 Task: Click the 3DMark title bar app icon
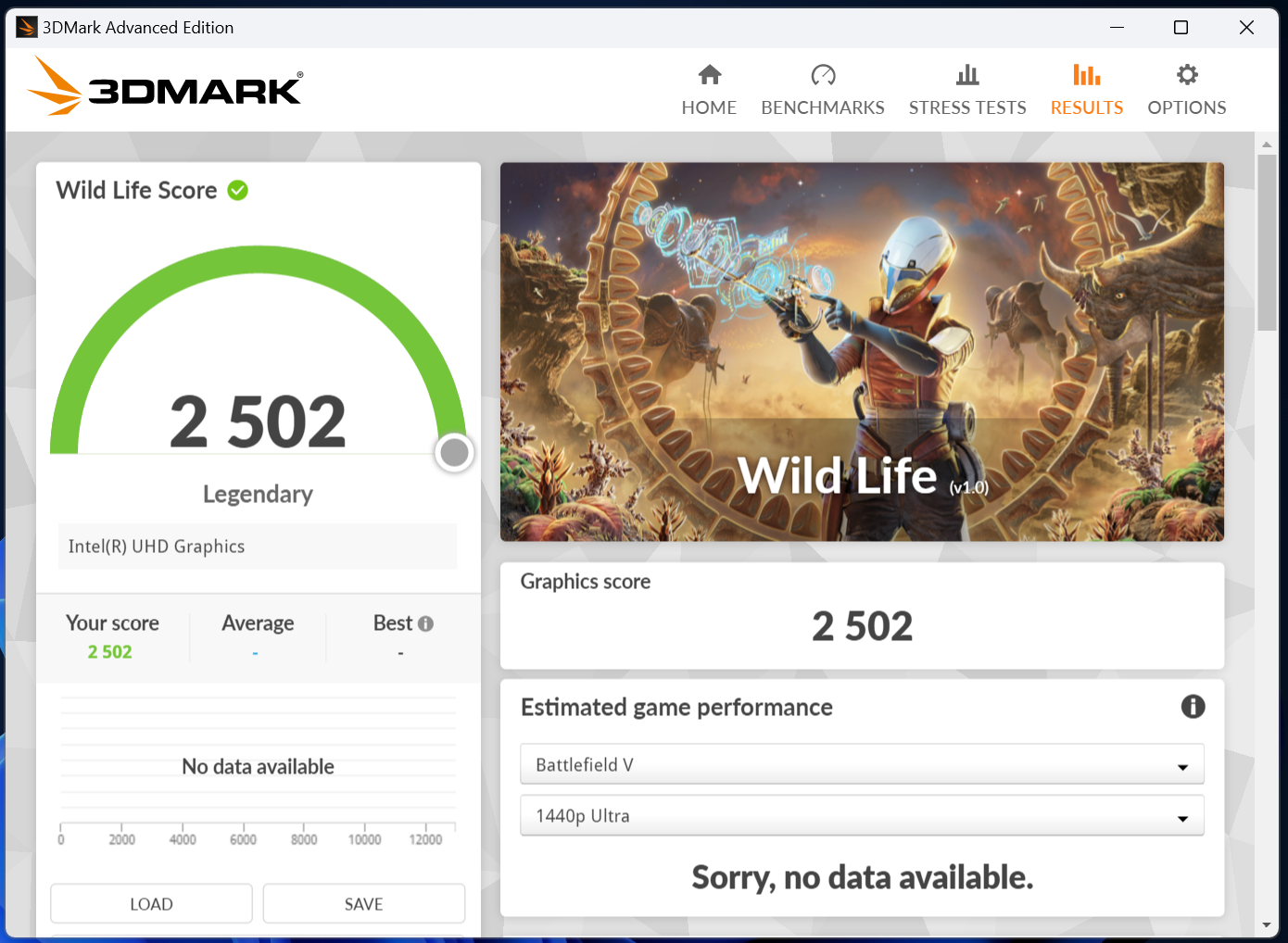tap(27, 27)
